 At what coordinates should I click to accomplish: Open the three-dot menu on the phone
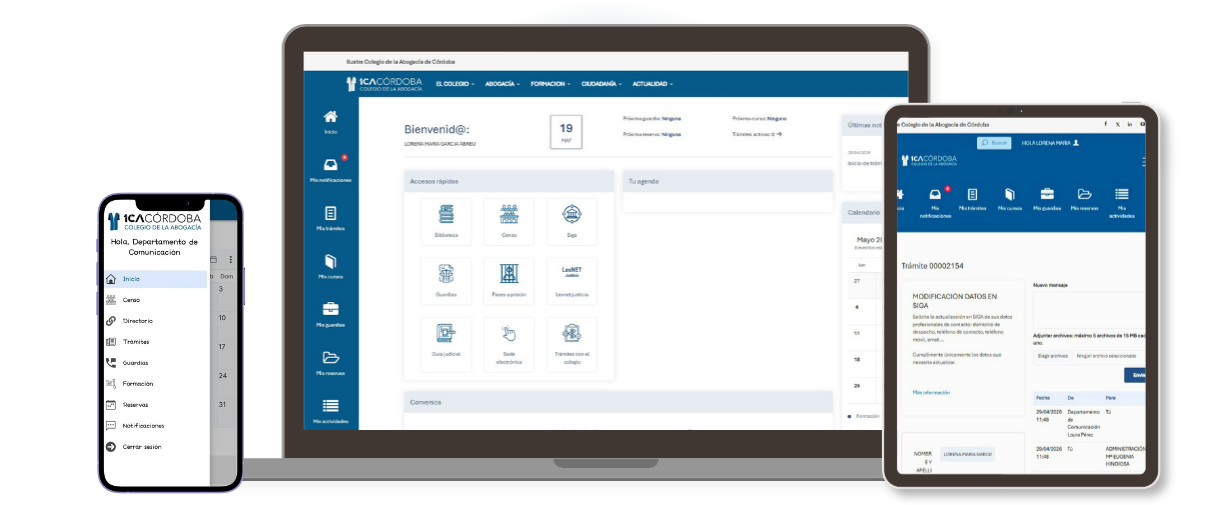[x=231, y=259]
